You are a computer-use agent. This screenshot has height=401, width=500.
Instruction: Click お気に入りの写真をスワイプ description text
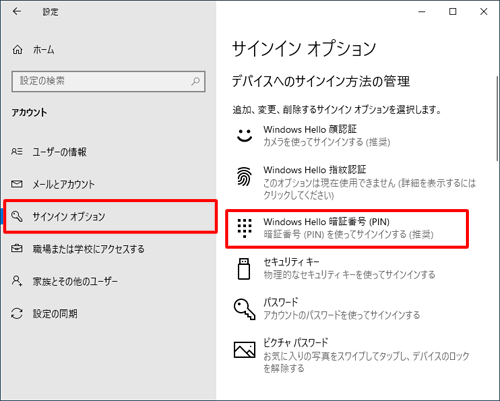366,362
